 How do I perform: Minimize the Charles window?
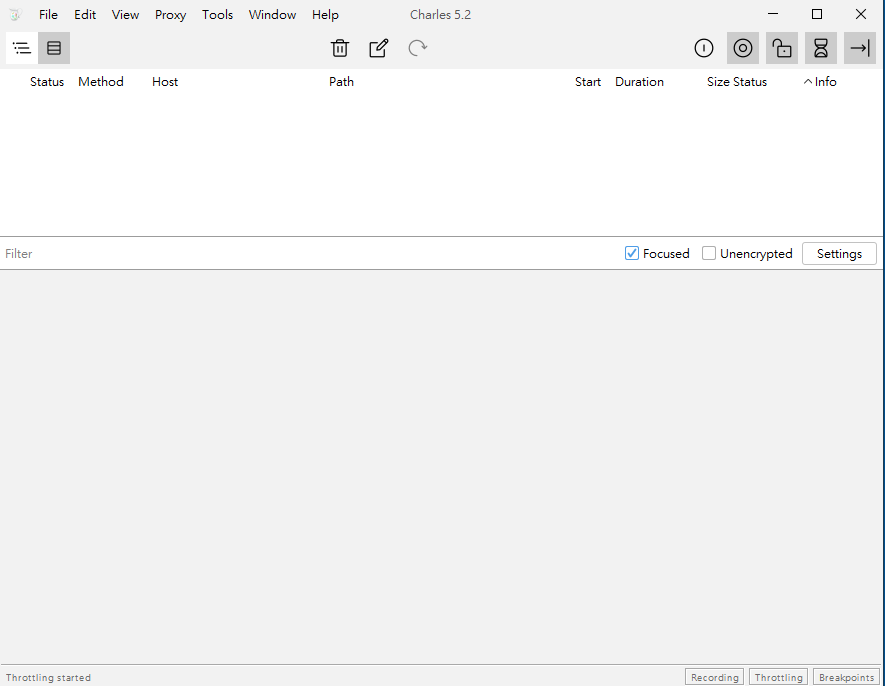click(773, 14)
